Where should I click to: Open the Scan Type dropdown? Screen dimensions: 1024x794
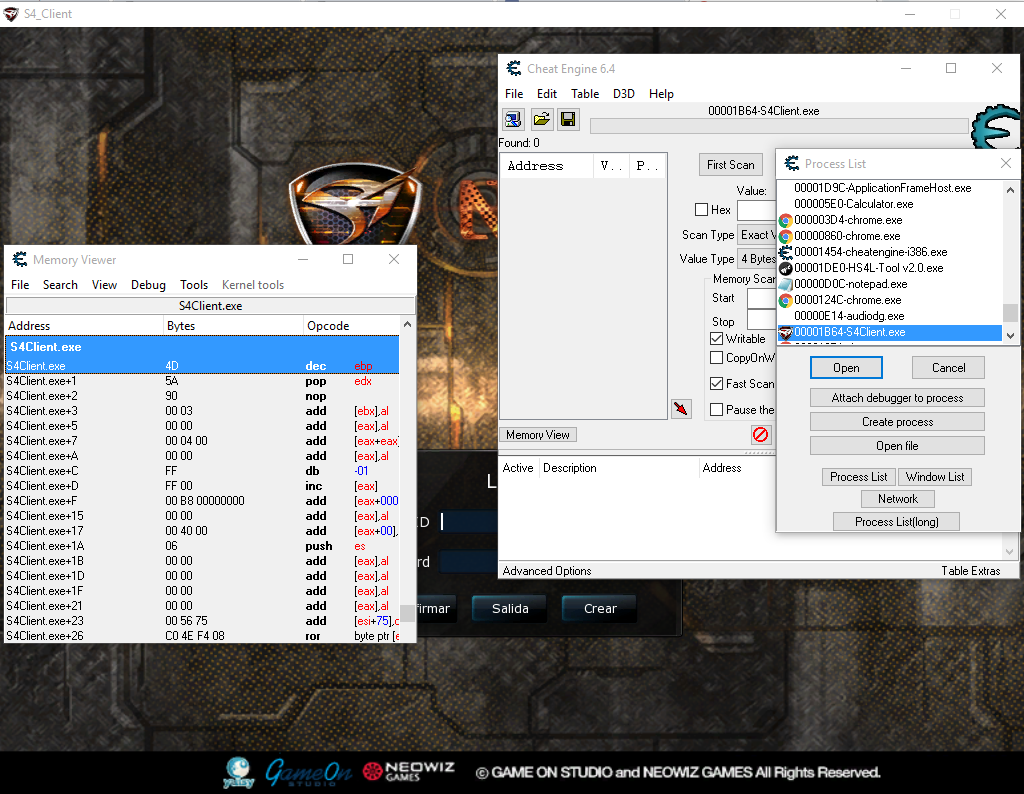(756, 235)
